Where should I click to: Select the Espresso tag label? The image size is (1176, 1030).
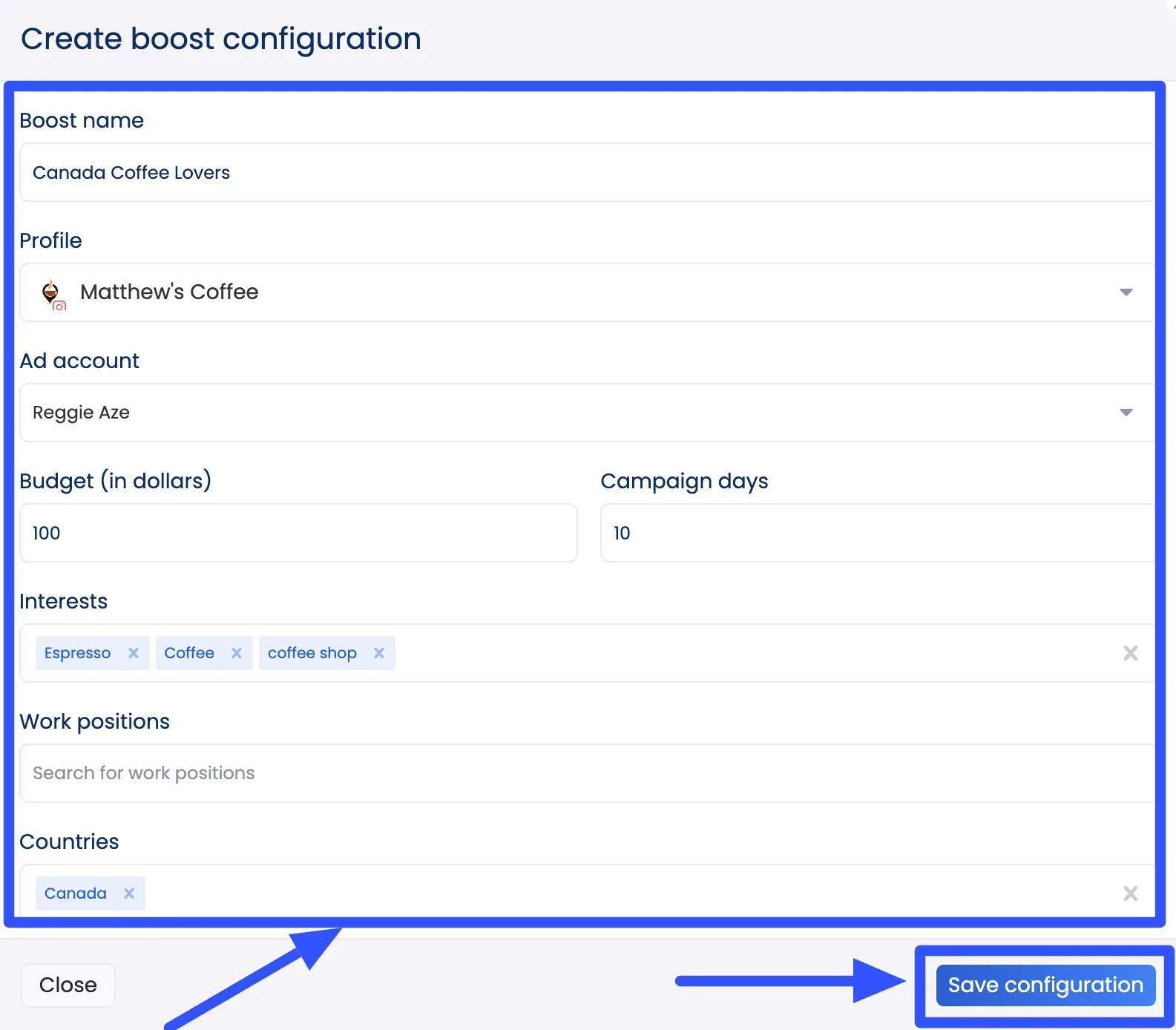(x=77, y=653)
